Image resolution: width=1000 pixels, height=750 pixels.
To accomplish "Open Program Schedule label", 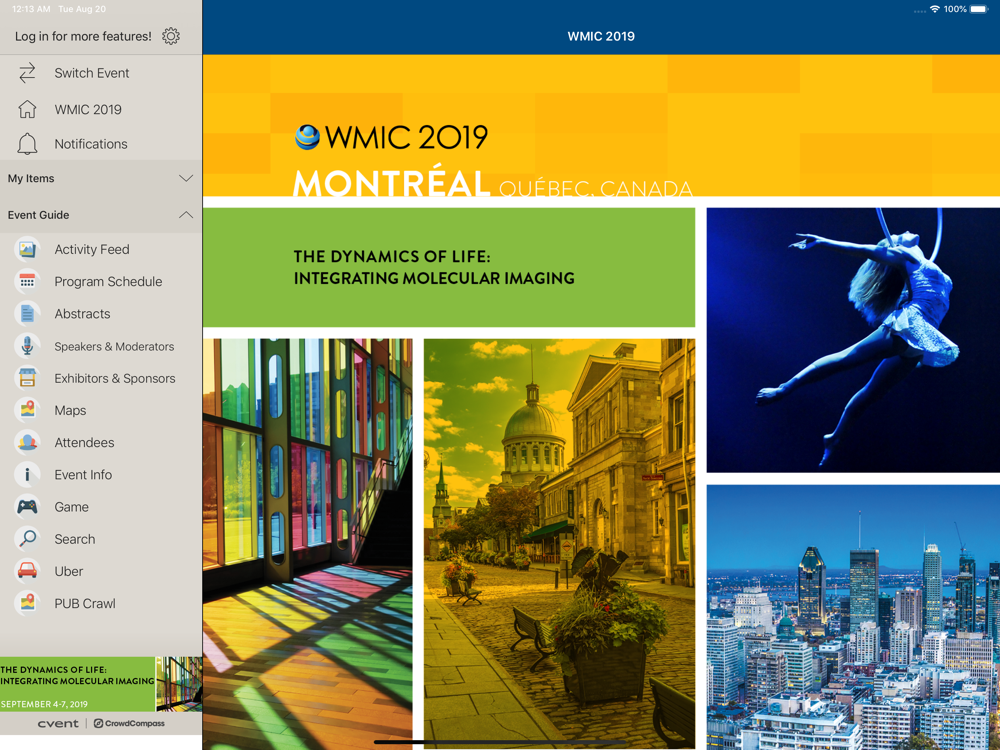I will (108, 281).
